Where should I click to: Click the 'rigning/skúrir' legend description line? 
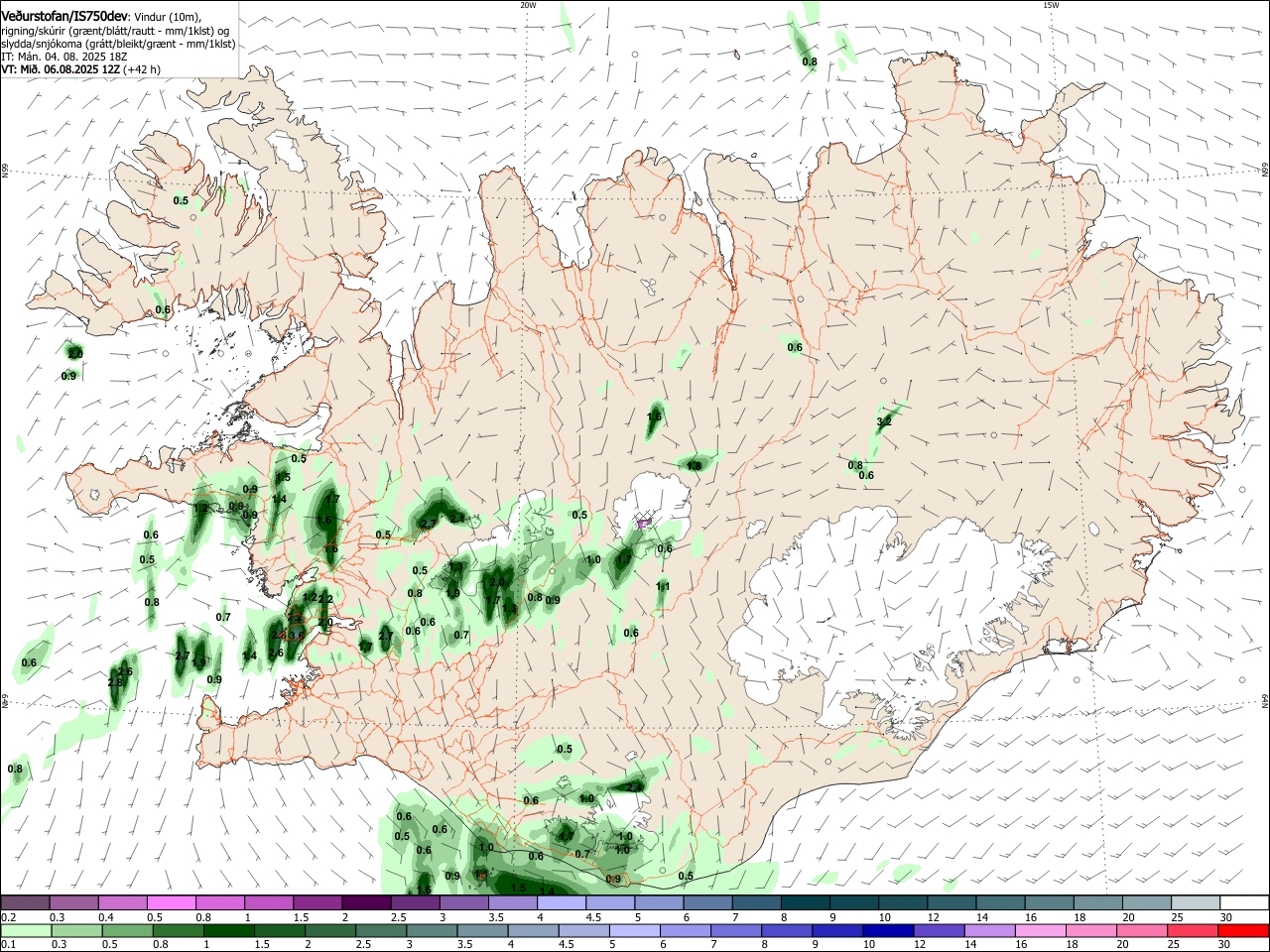pos(115,30)
